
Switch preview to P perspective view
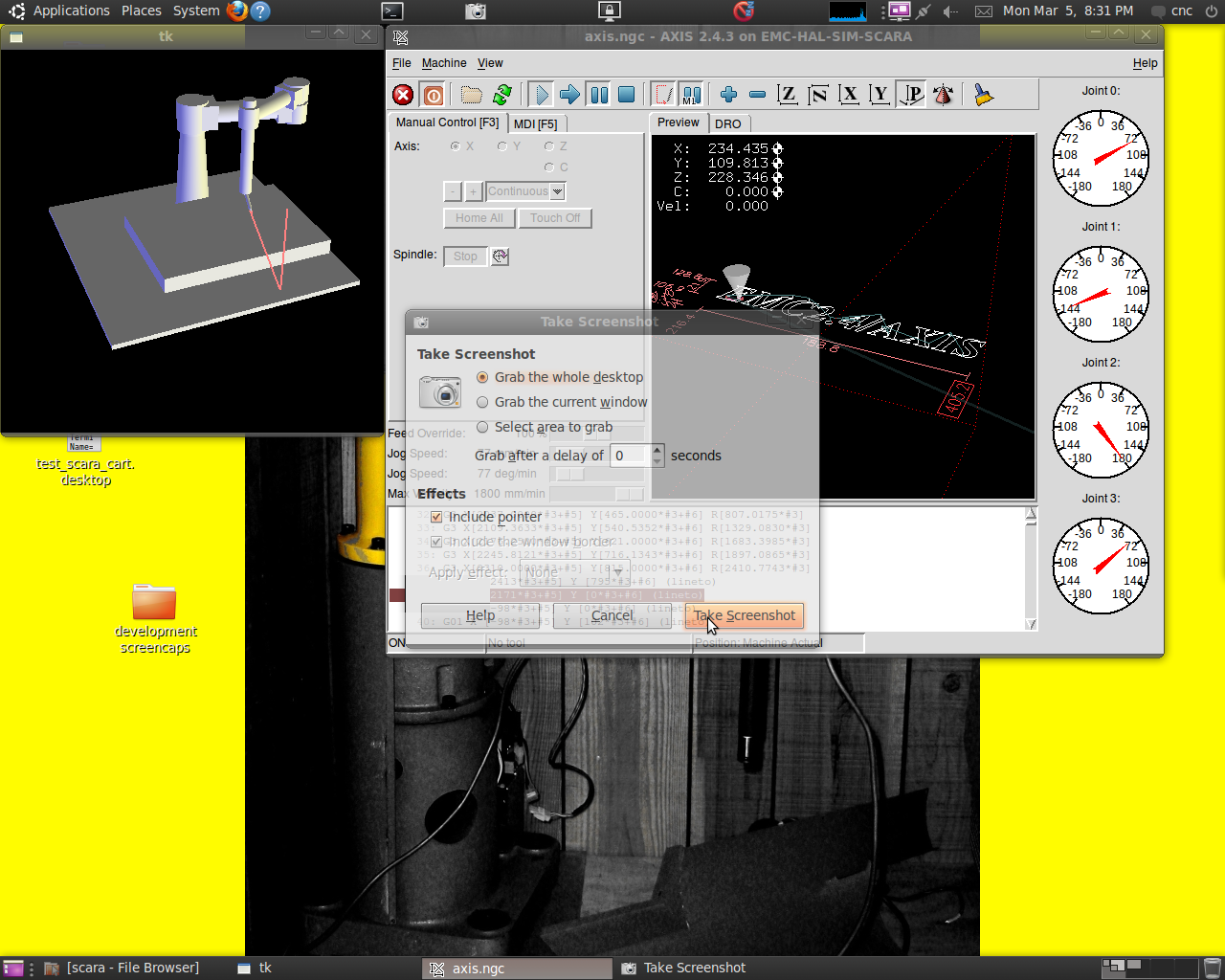tap(911, 95)
